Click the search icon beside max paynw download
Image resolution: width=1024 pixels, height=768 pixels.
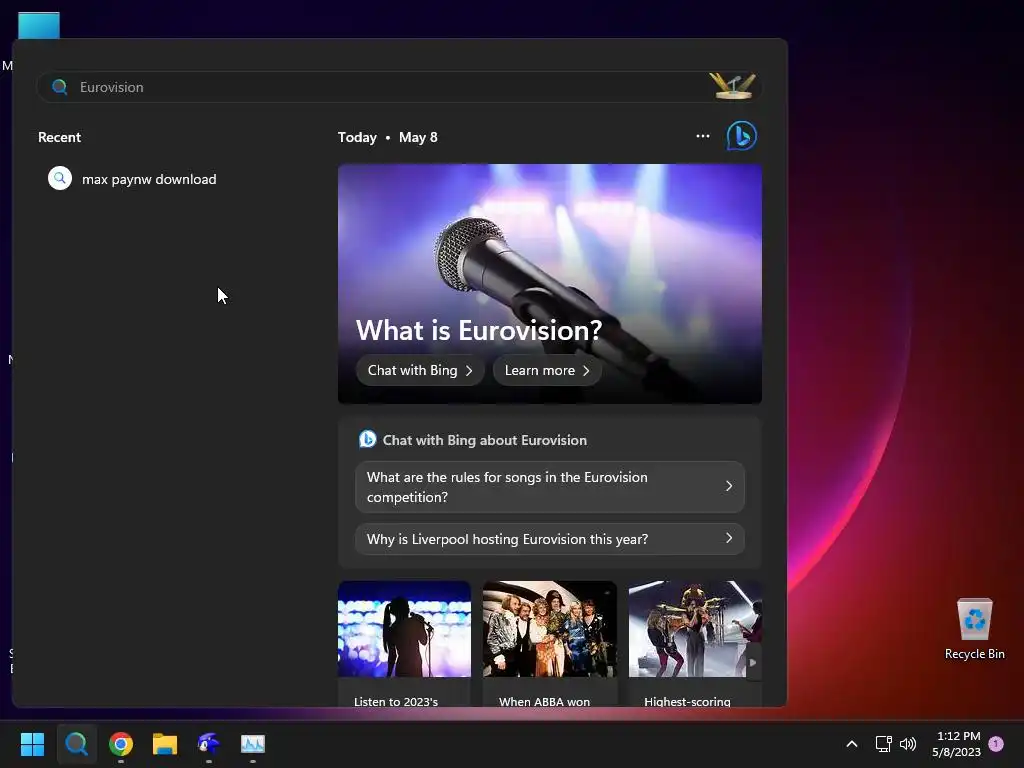pos(59,178)
